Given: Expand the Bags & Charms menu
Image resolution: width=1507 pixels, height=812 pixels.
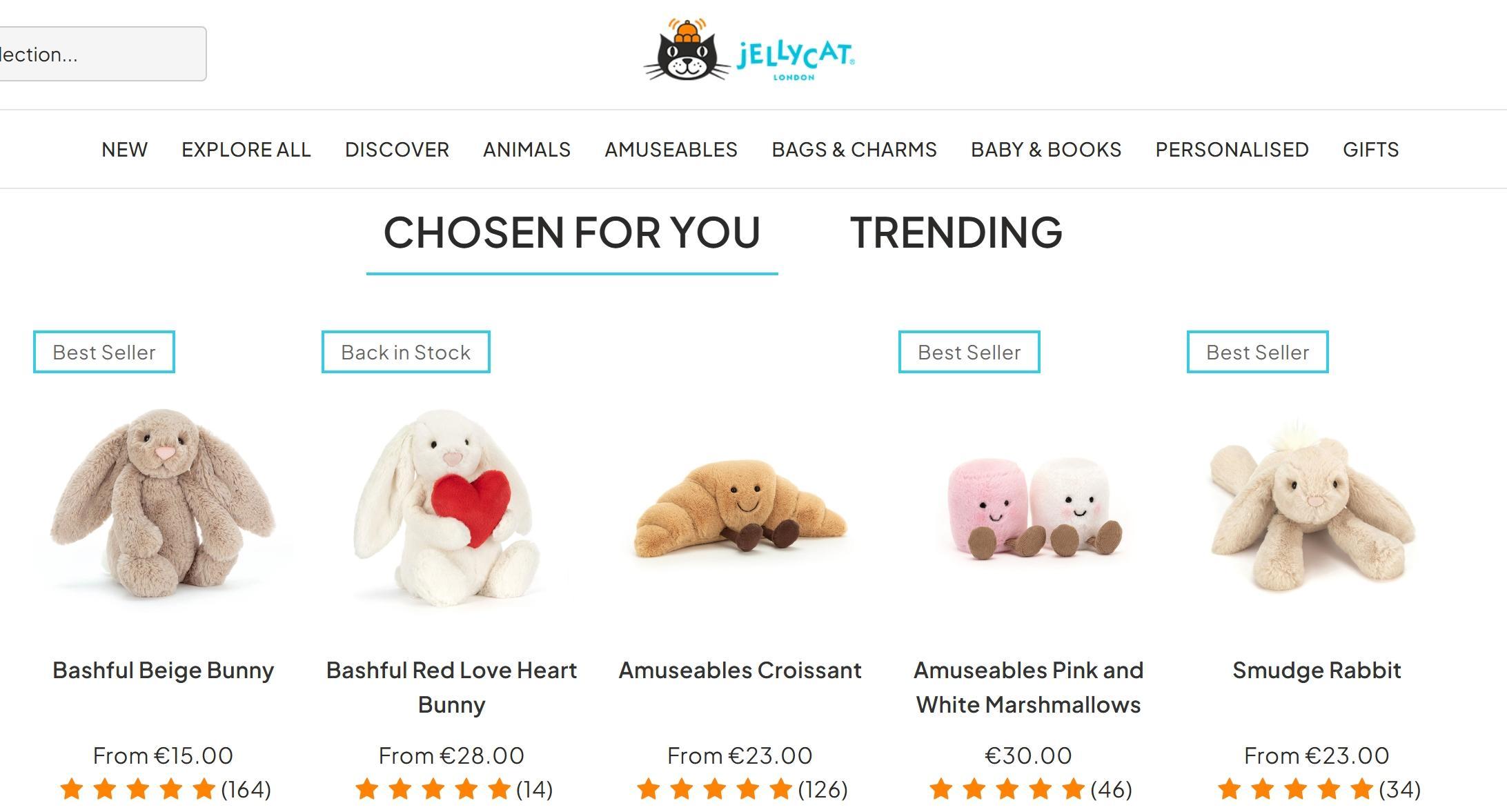Looking at the screenshot, I should tap(854, 150).
